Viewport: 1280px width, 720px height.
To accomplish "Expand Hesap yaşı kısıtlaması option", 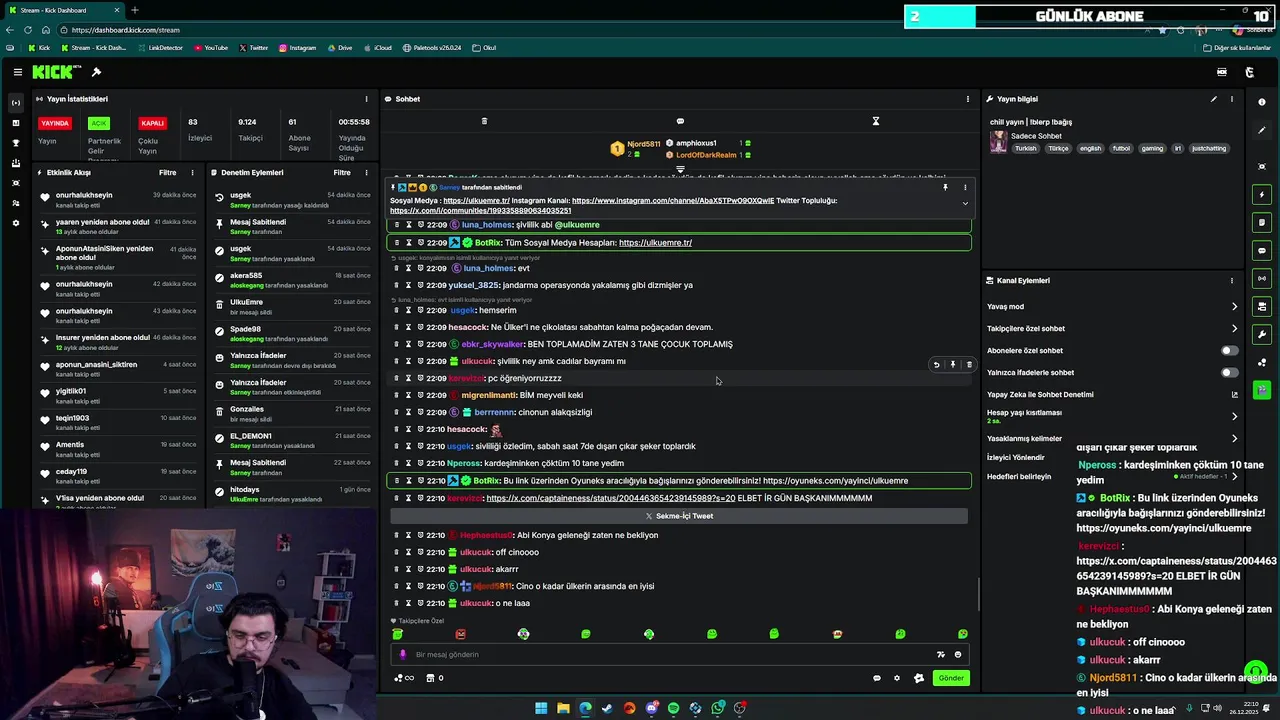I will (x=1234, y=416).
